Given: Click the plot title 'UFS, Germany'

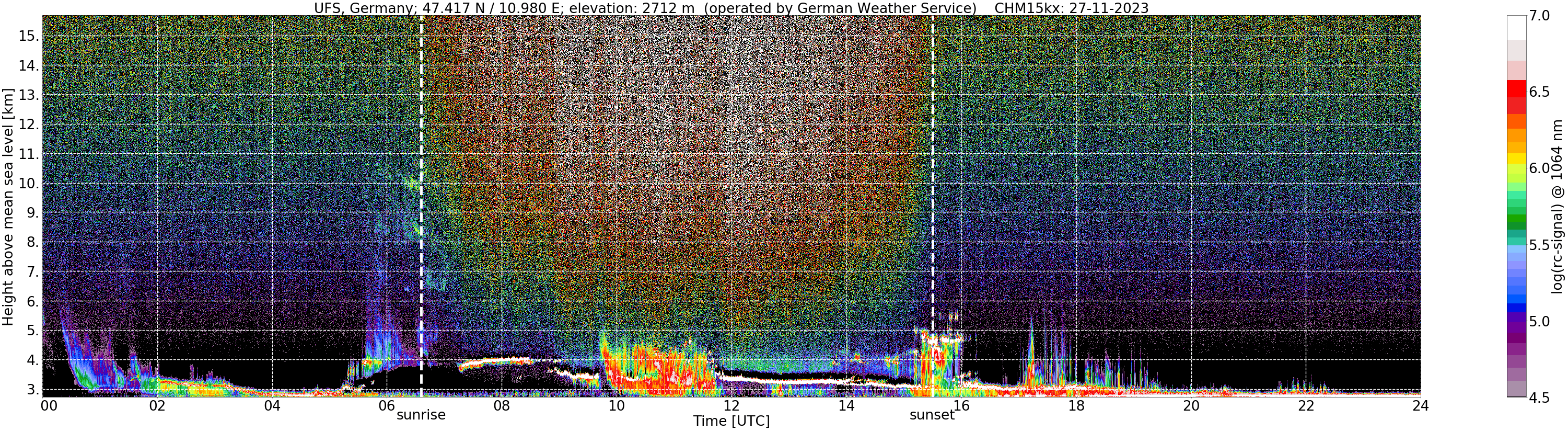Looking at the screenshot, I should [x=365, y=8].
